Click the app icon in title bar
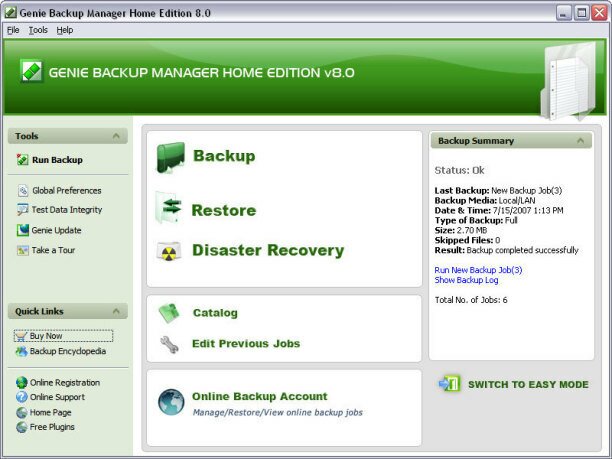The width and height of the screenshot is (612, 459). [x=10, y=13]
